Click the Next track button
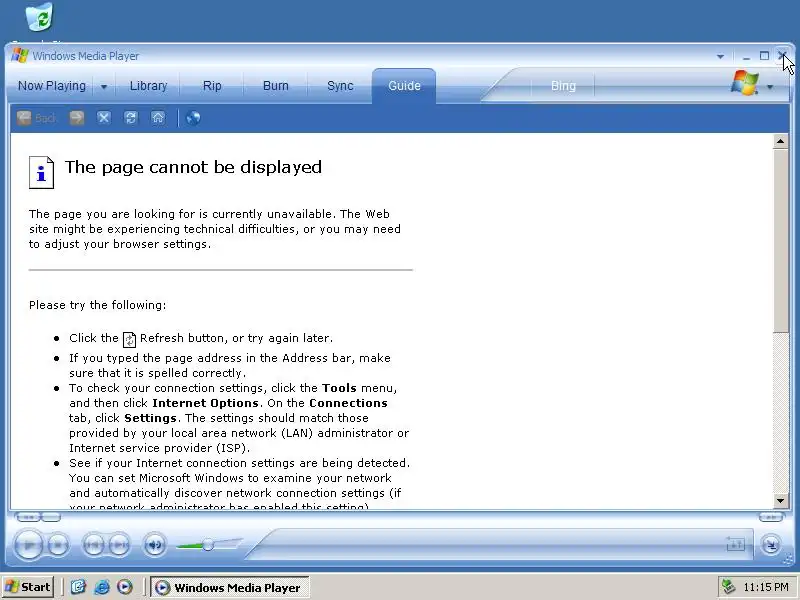 point(119,545)
